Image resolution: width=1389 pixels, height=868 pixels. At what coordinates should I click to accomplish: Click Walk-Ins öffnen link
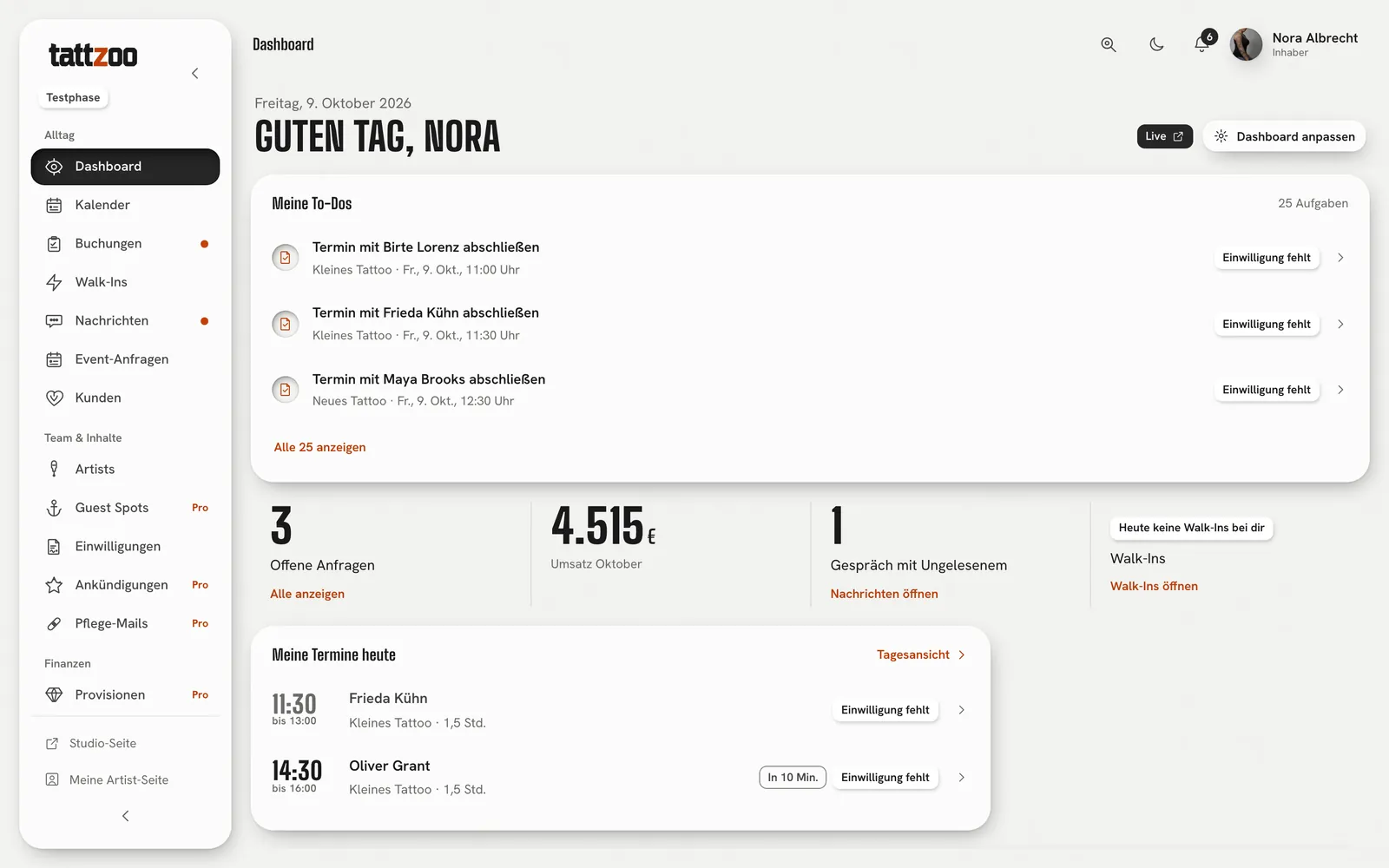(x=1154, y=587)
